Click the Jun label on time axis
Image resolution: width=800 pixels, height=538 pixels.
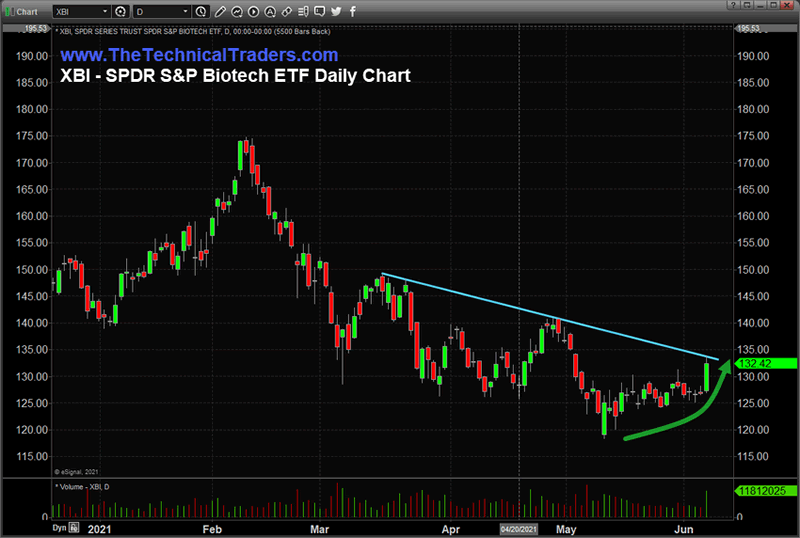(684, 529)
